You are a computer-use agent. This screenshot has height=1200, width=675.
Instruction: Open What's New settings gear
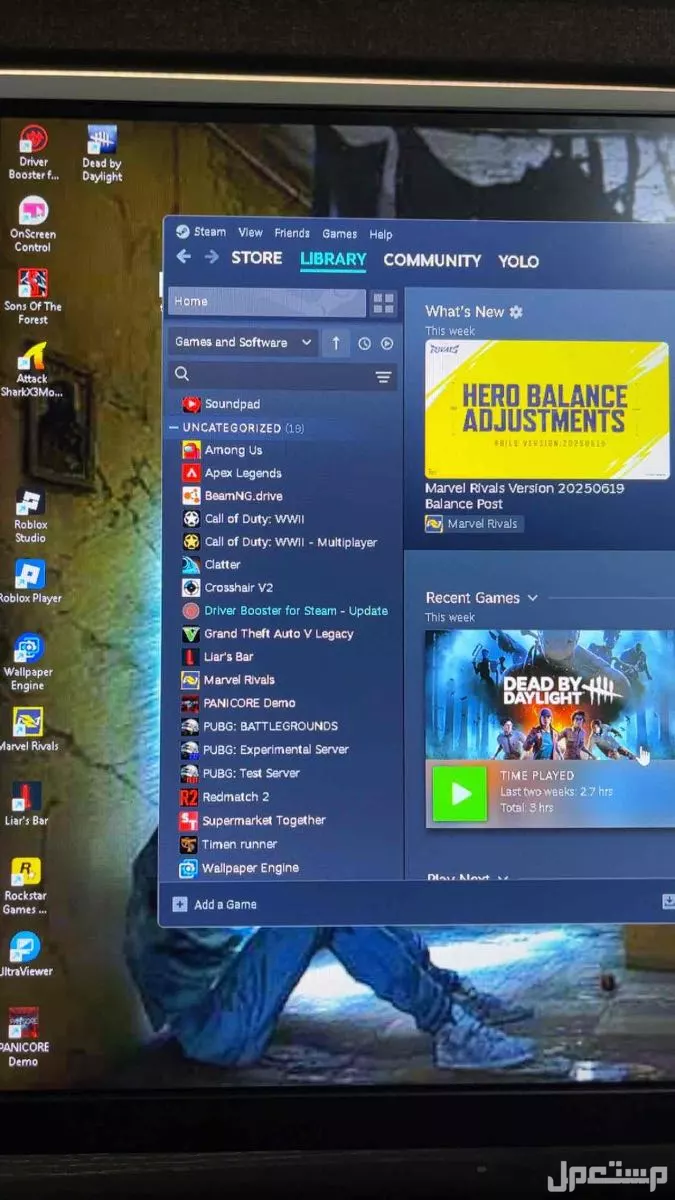click(x=516, y=312)
